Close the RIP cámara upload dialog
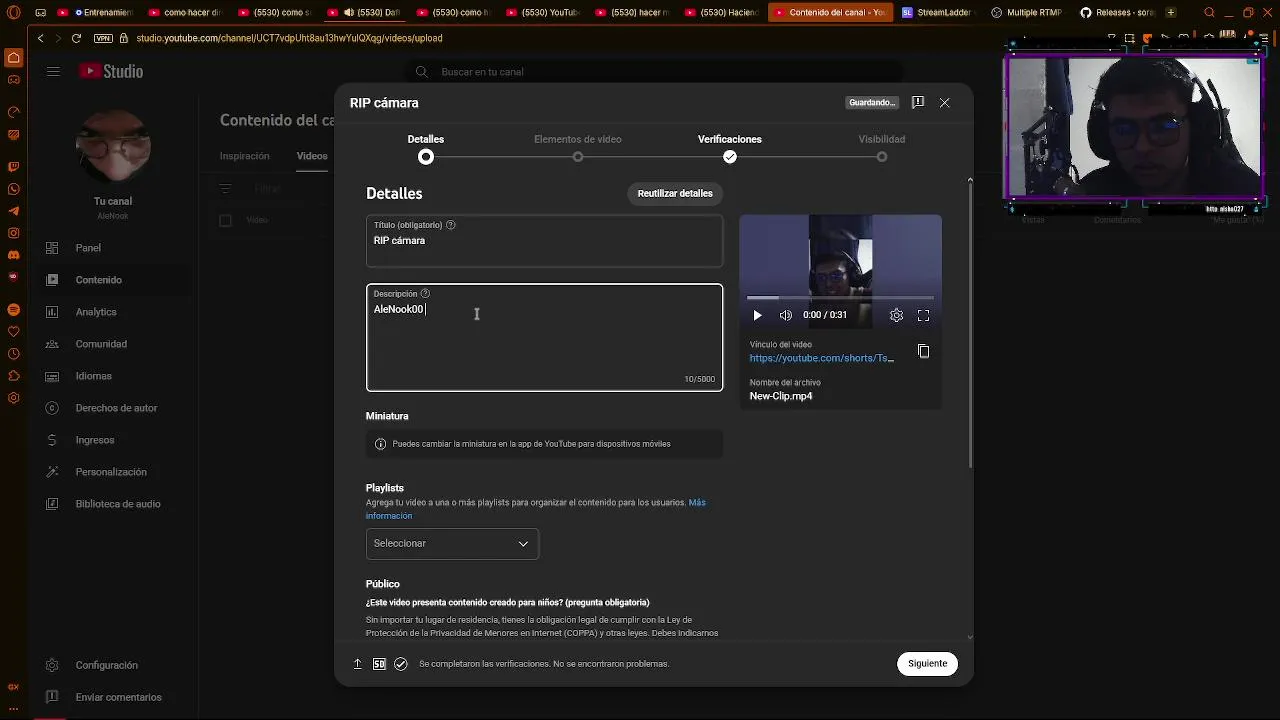Viewport: 1280px width, 720px height. [x=945, y=103]
